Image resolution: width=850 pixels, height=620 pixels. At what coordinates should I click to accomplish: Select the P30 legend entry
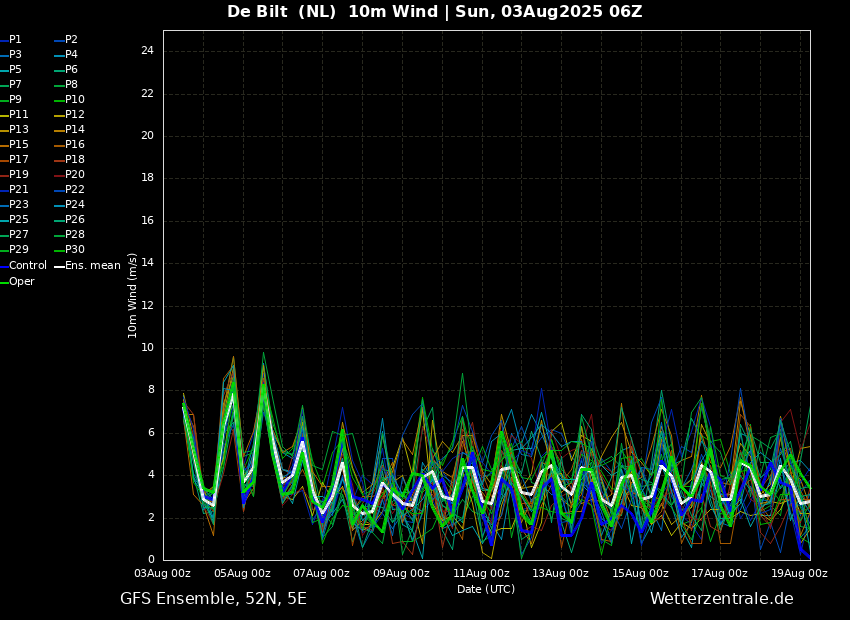click(74, 250)
